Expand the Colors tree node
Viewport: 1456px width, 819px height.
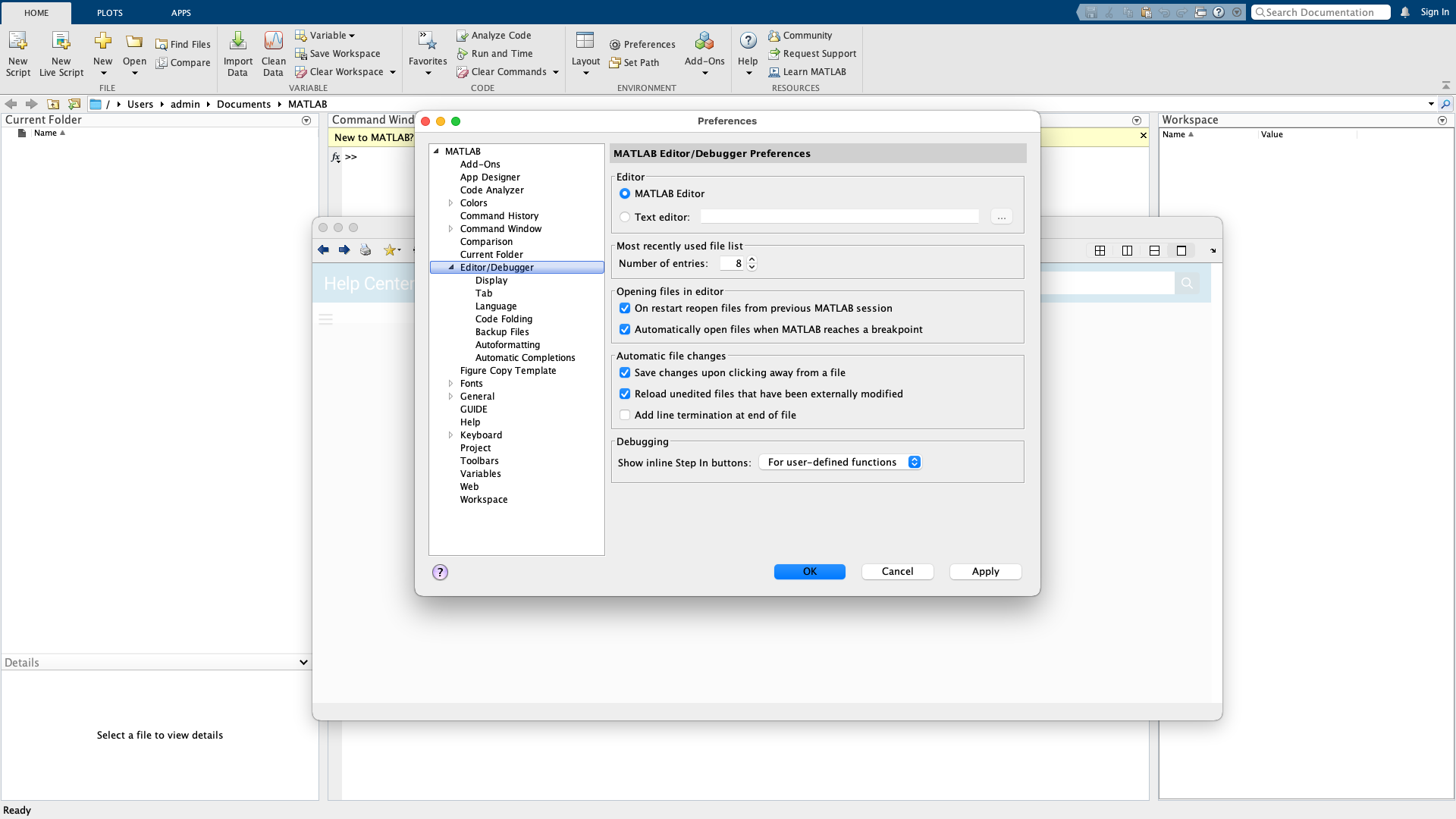450,203
